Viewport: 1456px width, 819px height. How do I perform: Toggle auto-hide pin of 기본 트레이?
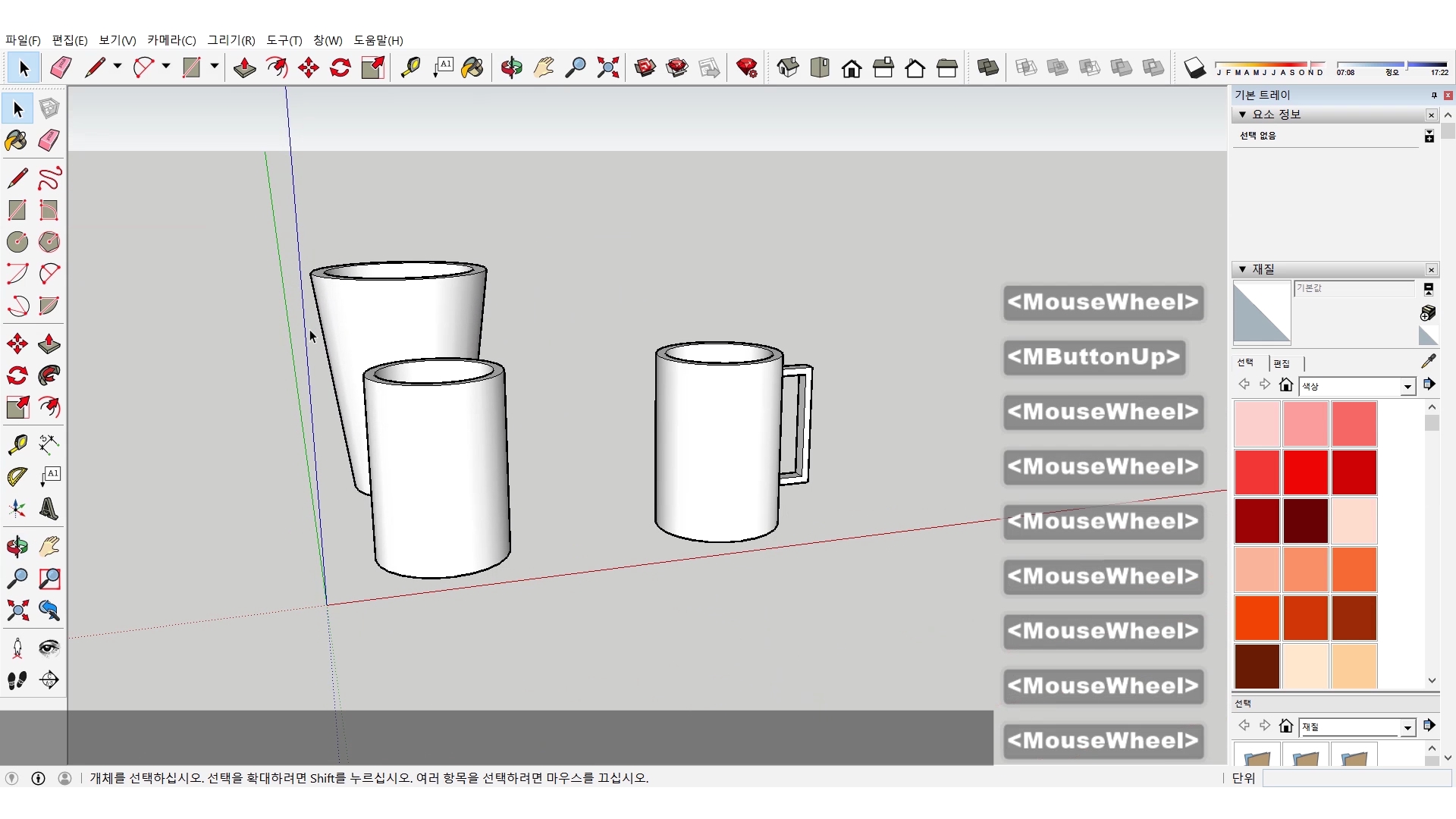coord(1433,95)
